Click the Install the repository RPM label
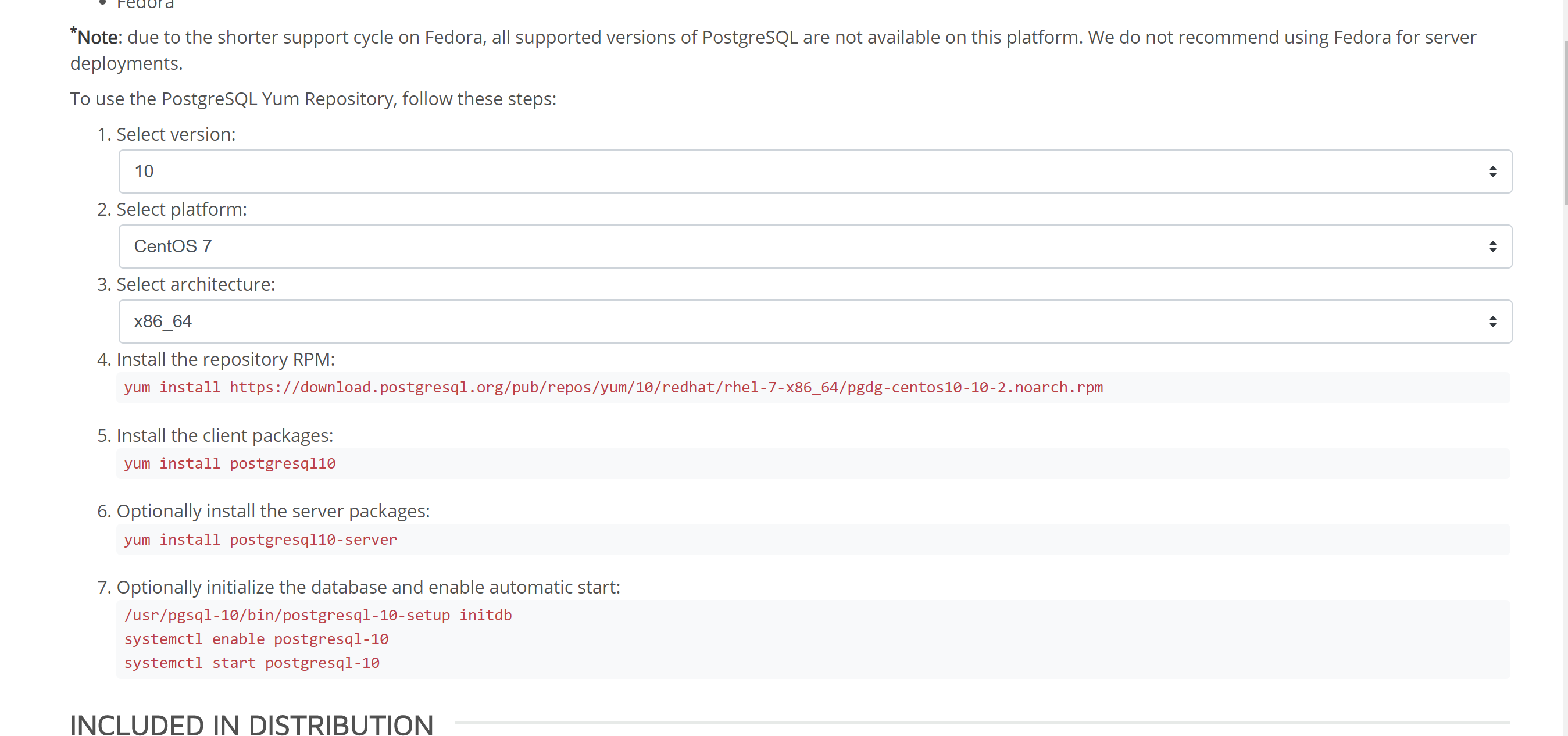The image size is (1568, 736). 225,359
